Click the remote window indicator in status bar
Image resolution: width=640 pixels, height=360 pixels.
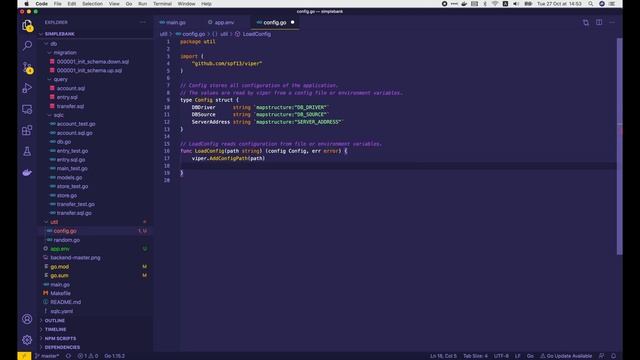click(24, 356)
